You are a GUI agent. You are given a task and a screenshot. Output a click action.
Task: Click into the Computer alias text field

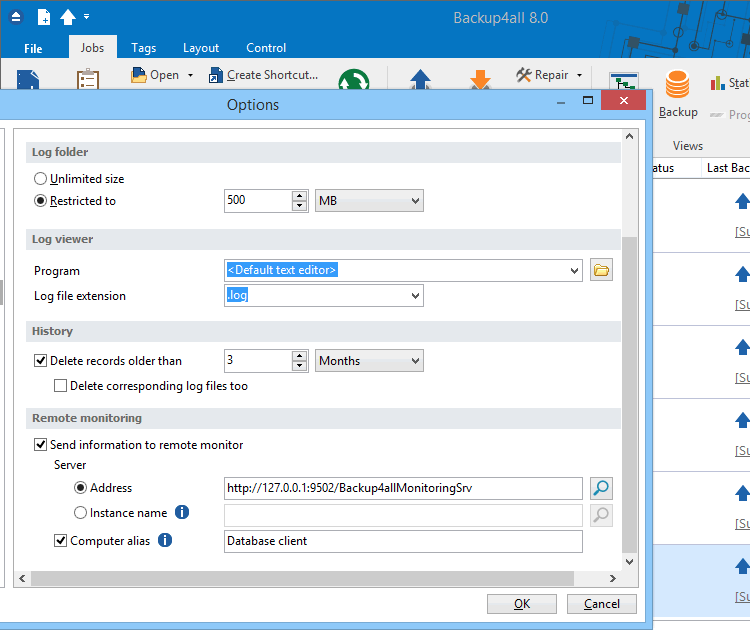click(403, 541)
